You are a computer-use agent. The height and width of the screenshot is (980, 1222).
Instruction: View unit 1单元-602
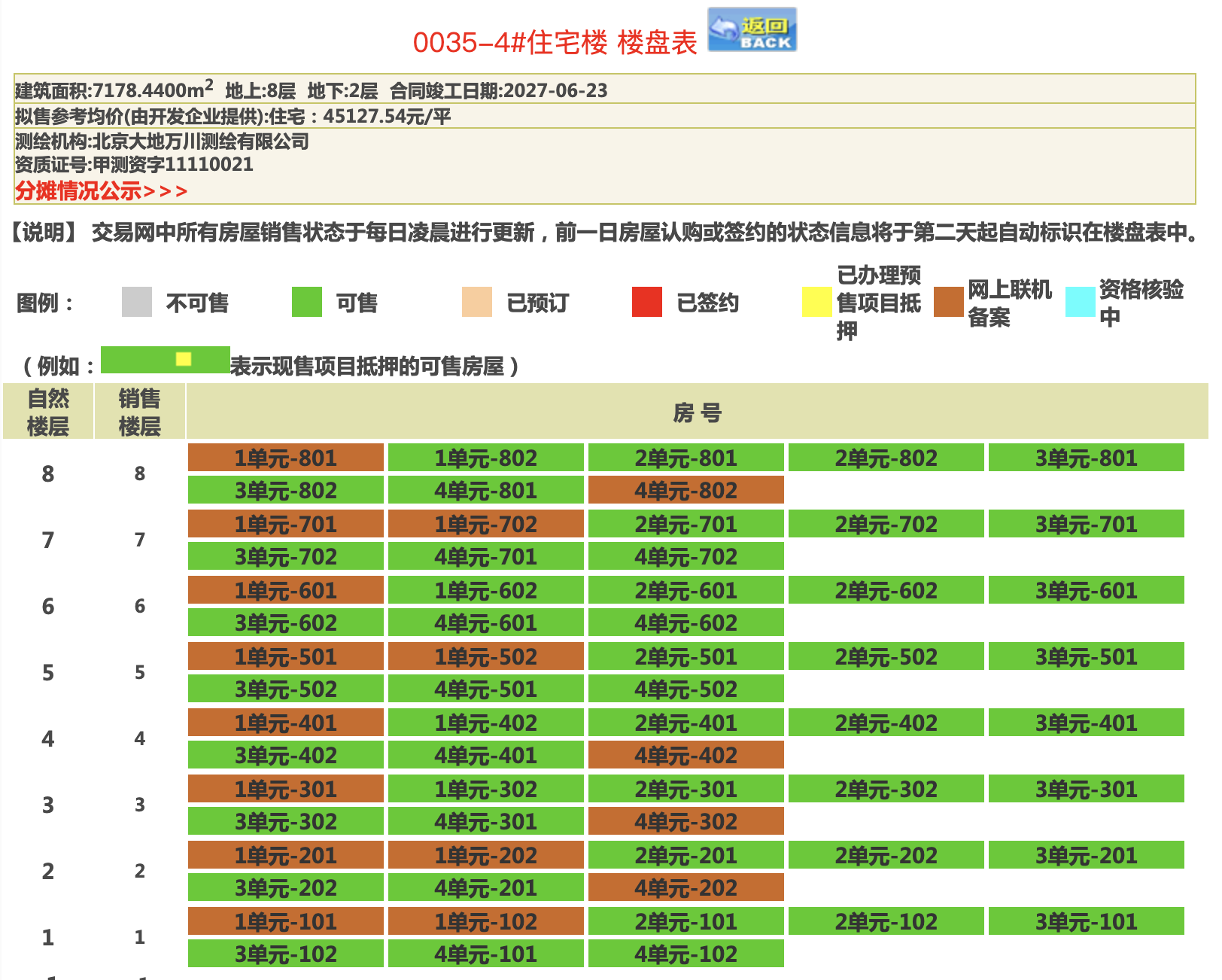[485, 590]
